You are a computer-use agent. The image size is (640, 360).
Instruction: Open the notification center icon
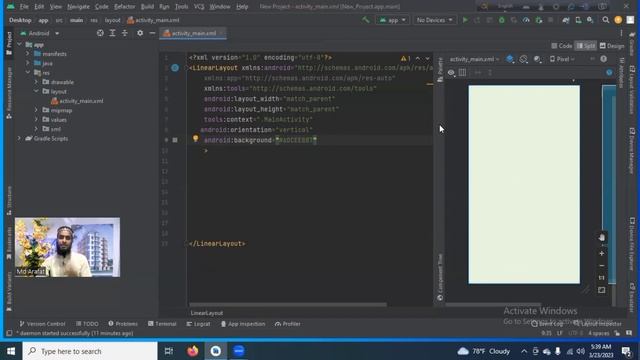[x=627, y=351]
